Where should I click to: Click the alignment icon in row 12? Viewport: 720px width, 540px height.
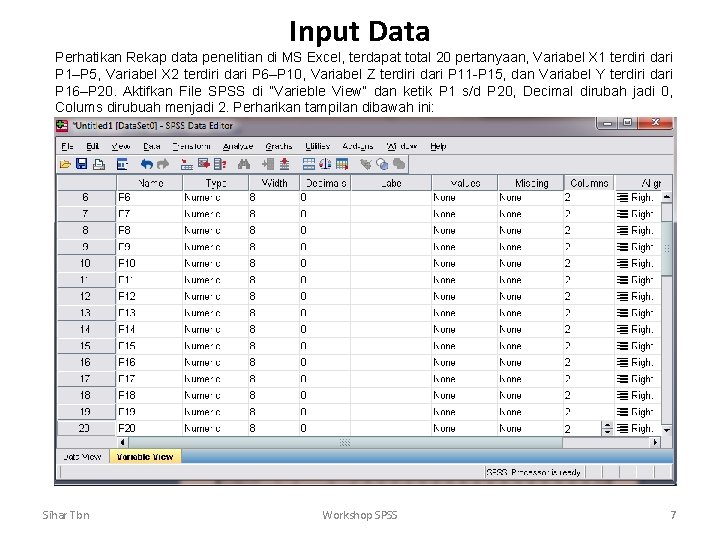(x=622, y=297)
